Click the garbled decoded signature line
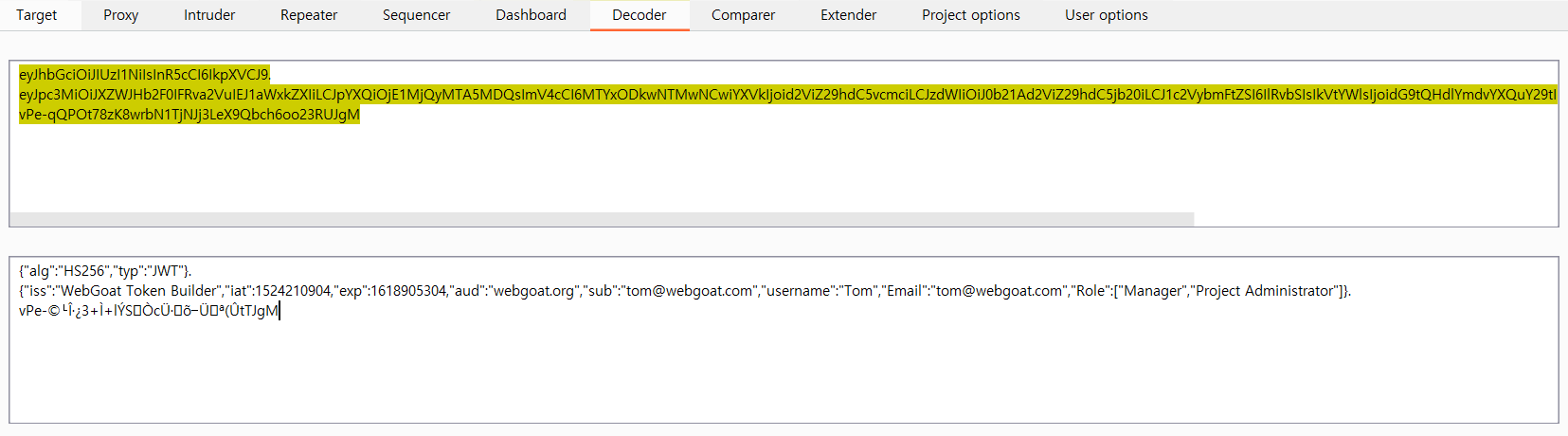 click(149, 311)
